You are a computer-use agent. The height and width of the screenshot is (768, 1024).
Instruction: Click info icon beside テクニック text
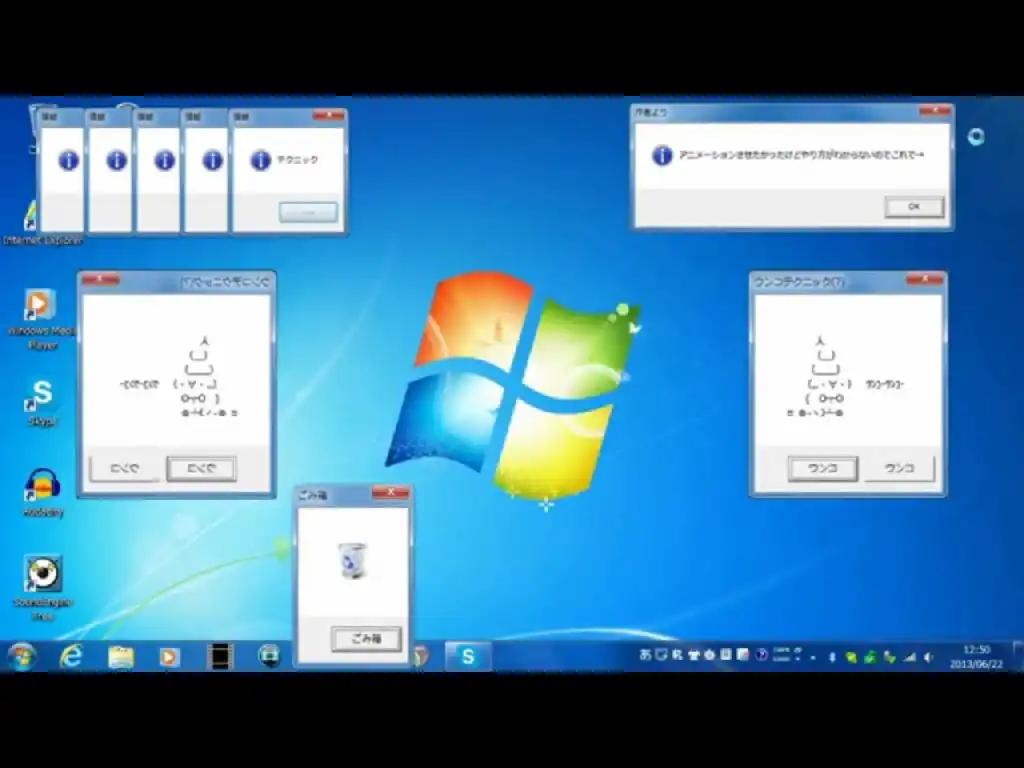261,160
